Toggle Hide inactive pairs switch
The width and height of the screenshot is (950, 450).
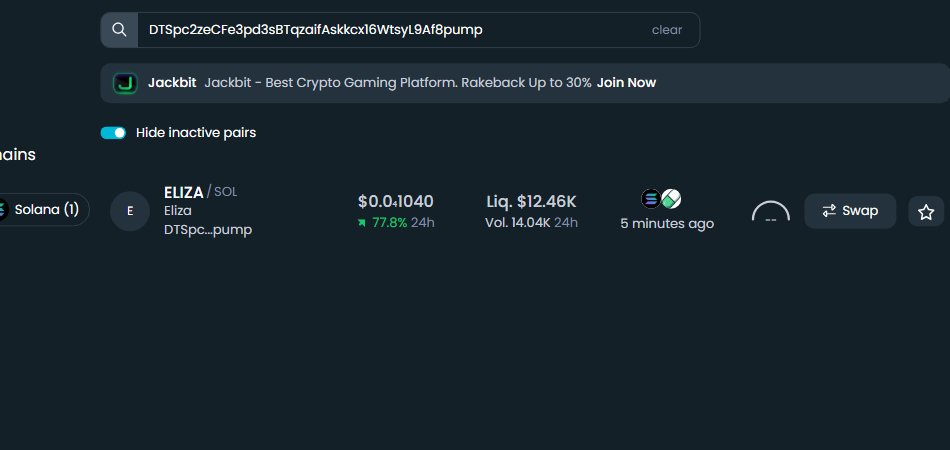pos(113,133)
